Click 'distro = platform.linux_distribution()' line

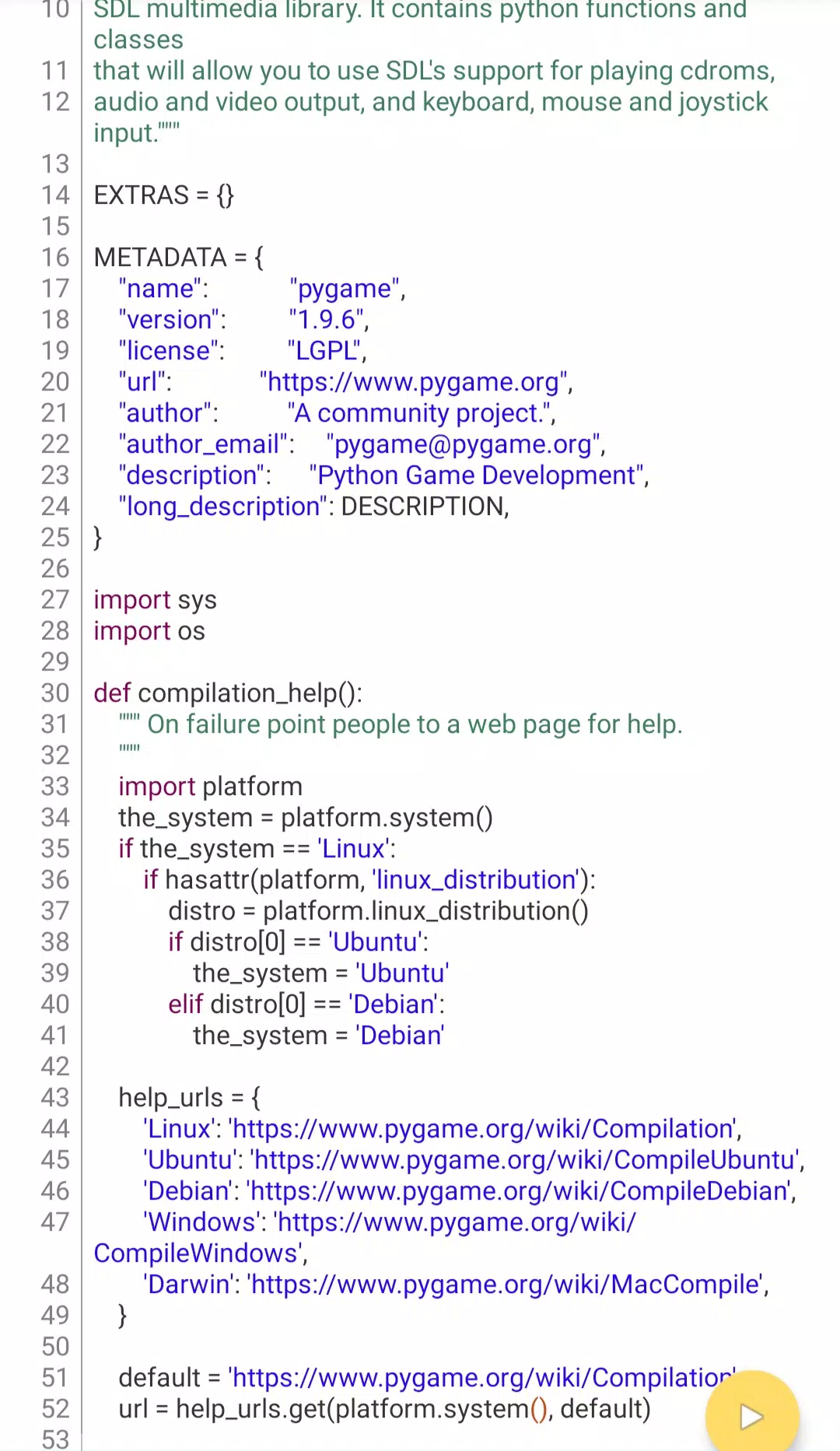tap(378, 911)
